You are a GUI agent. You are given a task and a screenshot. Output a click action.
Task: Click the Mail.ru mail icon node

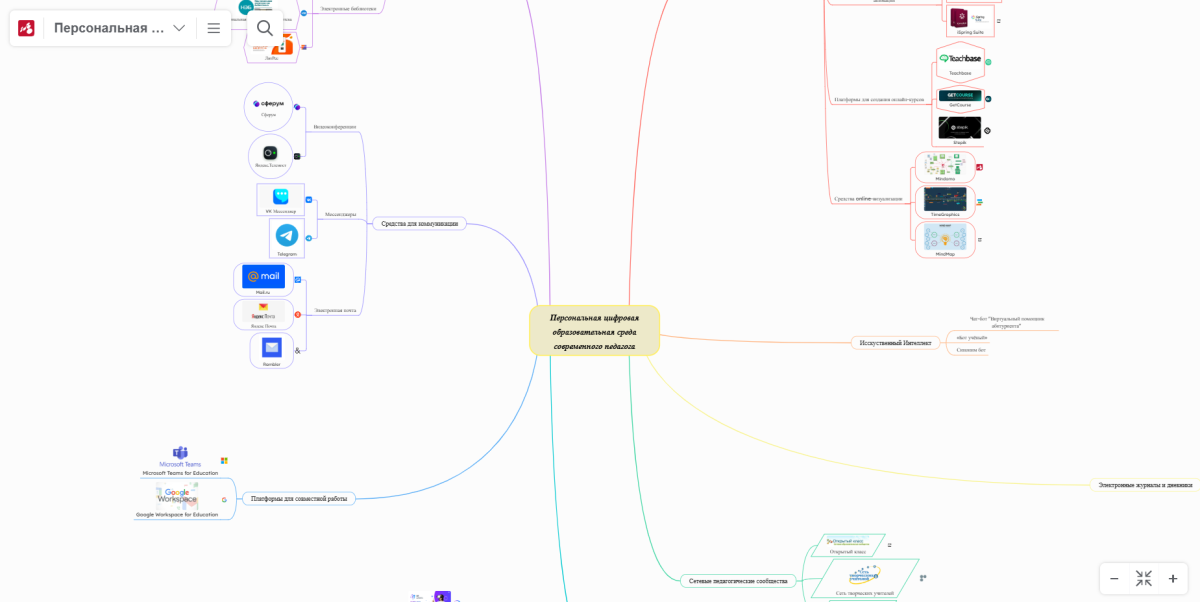pyautogui.click(x=262, y=277)
